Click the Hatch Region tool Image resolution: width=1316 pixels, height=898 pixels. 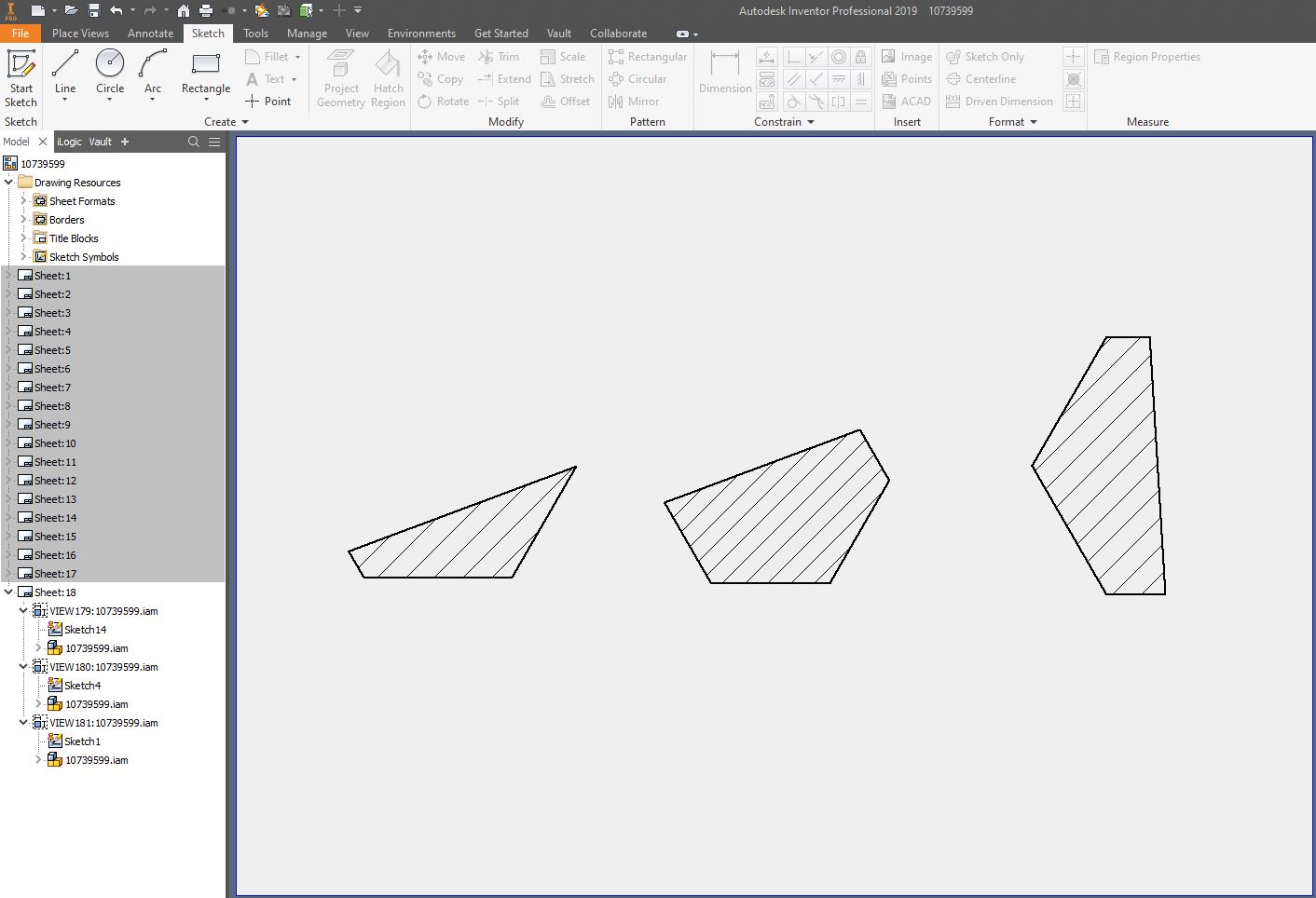click(x=388, y=78)
